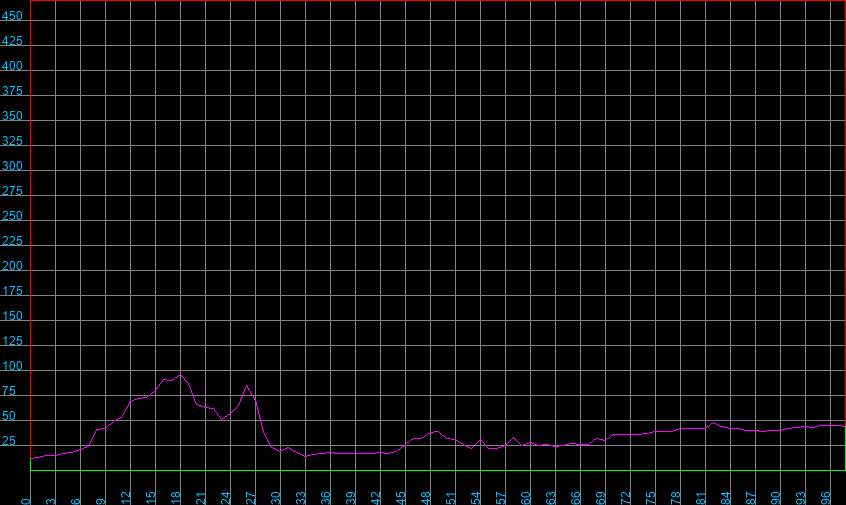Select the 54 horizontal axis label
The width and height of the screenshot is (846, 505).
click(476, 498)
